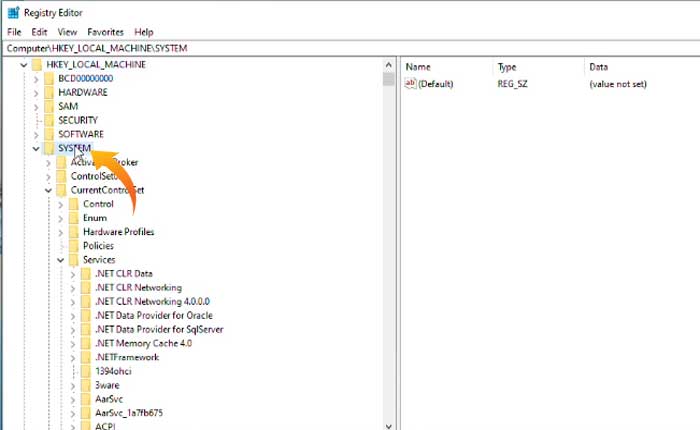Viewport: 700px width, 430px height.
Task: Click the Services folder icon
Action: click(74, 260)
